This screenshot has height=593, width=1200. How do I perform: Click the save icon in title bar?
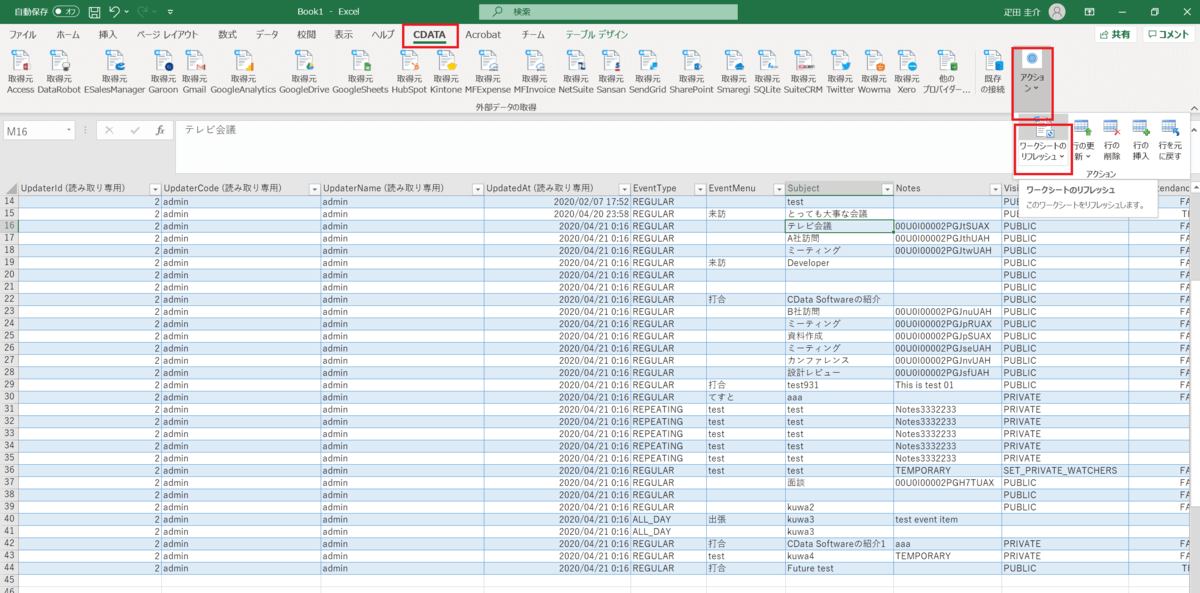(x=94, y=12)
